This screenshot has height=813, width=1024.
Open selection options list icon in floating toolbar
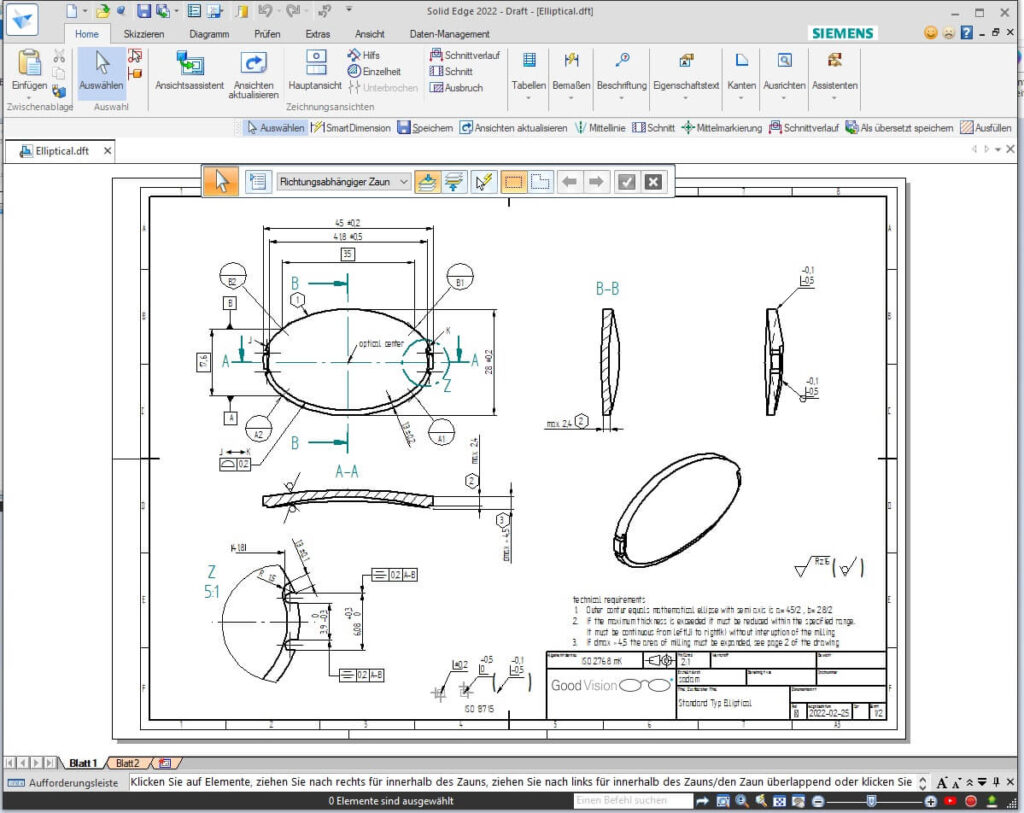256,181
